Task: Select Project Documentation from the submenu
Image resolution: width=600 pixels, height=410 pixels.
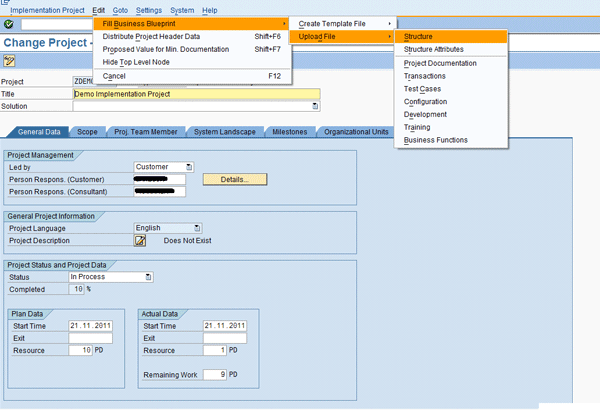Action: [440, 63]
